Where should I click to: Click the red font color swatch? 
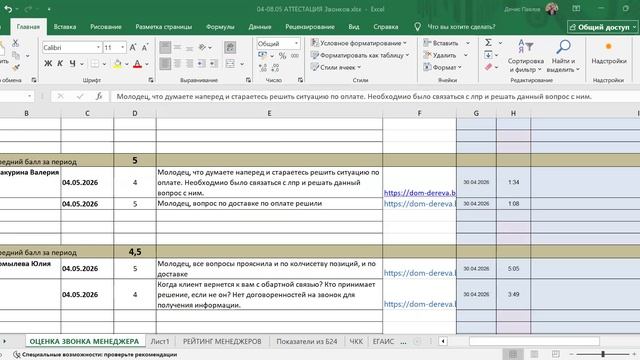(x=138, y=64)
